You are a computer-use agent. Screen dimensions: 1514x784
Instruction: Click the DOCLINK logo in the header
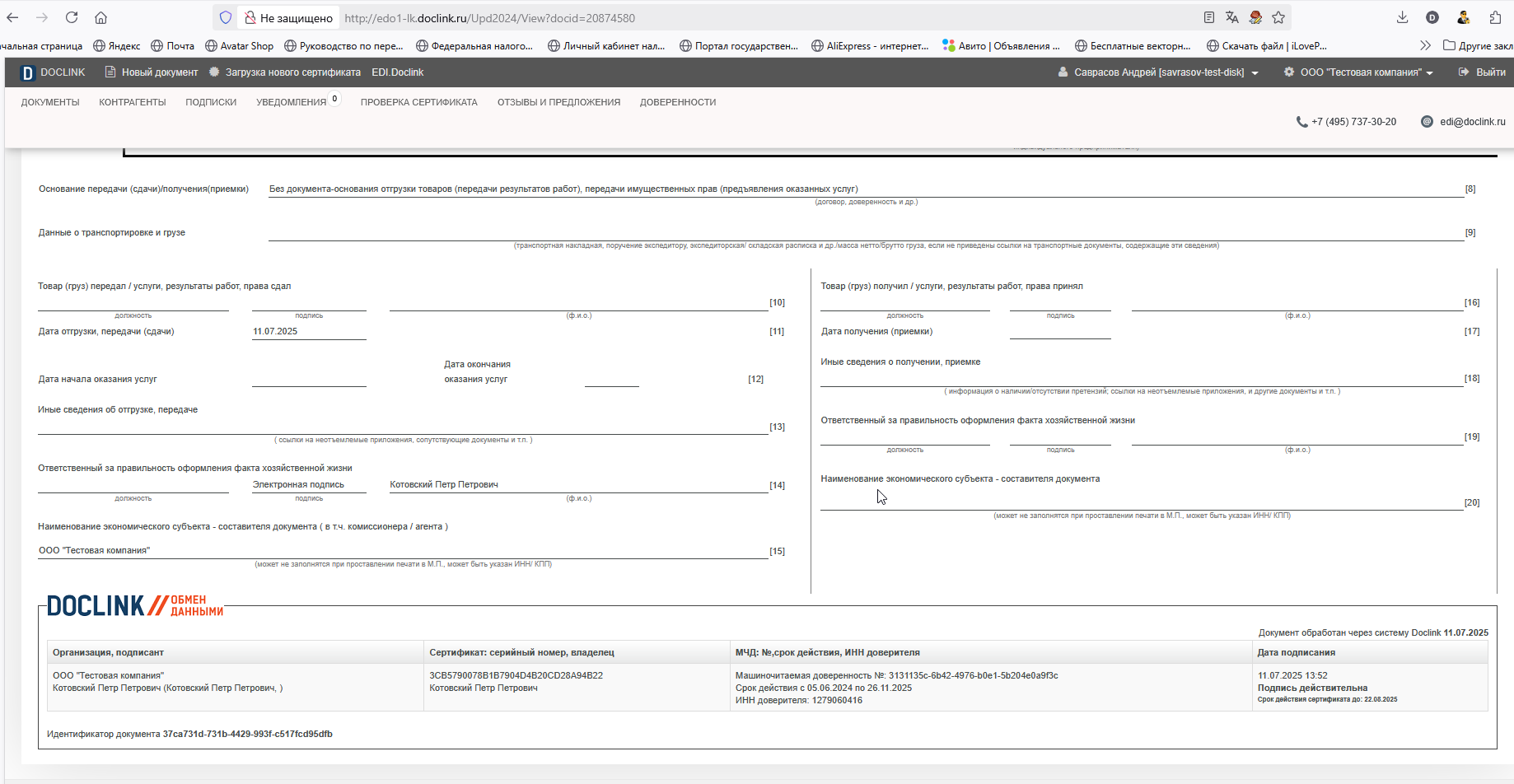53,72
